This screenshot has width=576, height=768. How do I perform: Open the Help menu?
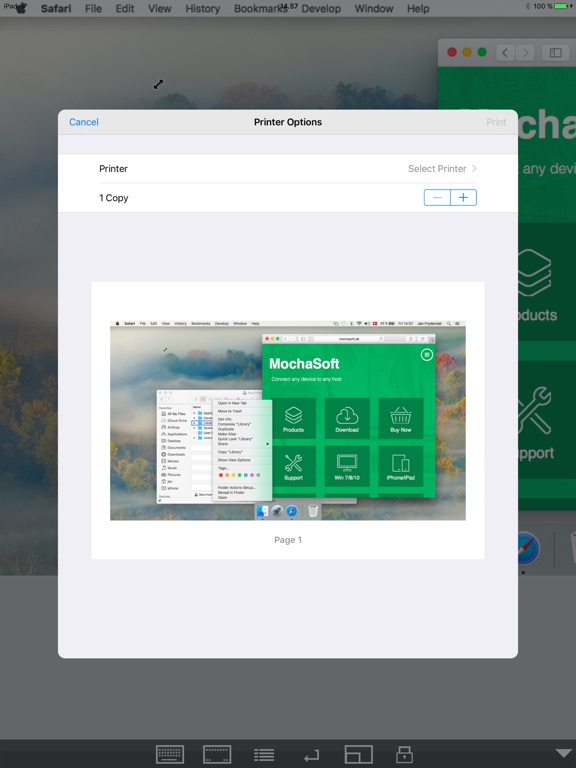pos(418,8)
